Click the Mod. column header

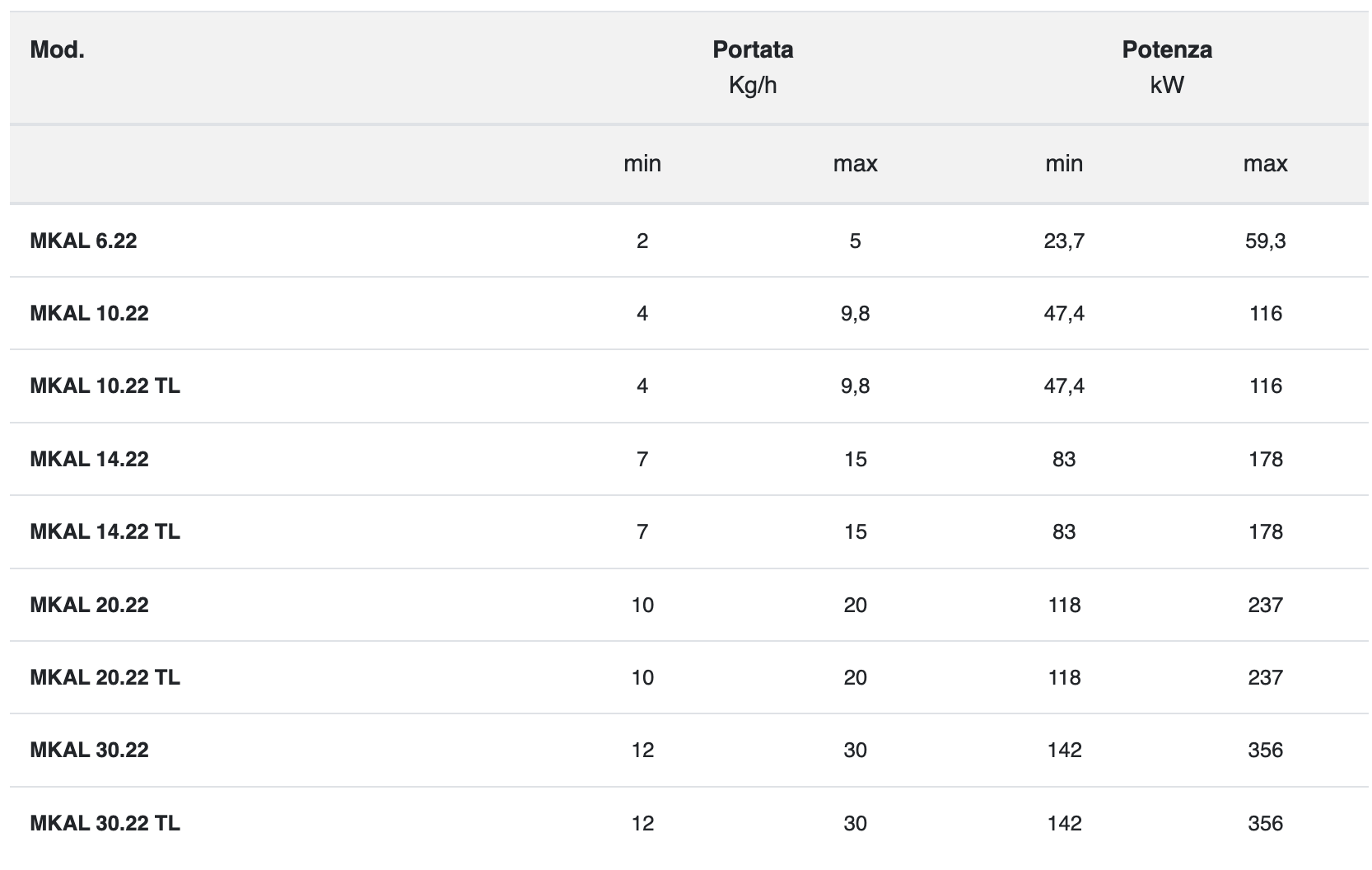(x=57, y=49)
